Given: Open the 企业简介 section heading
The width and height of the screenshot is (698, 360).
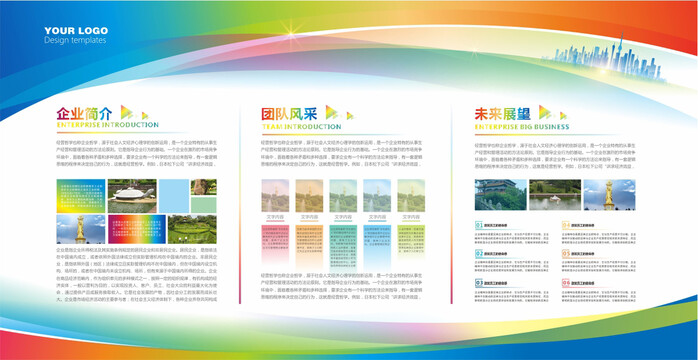Looking at the screenshot, I should click(x=85, y=113).
